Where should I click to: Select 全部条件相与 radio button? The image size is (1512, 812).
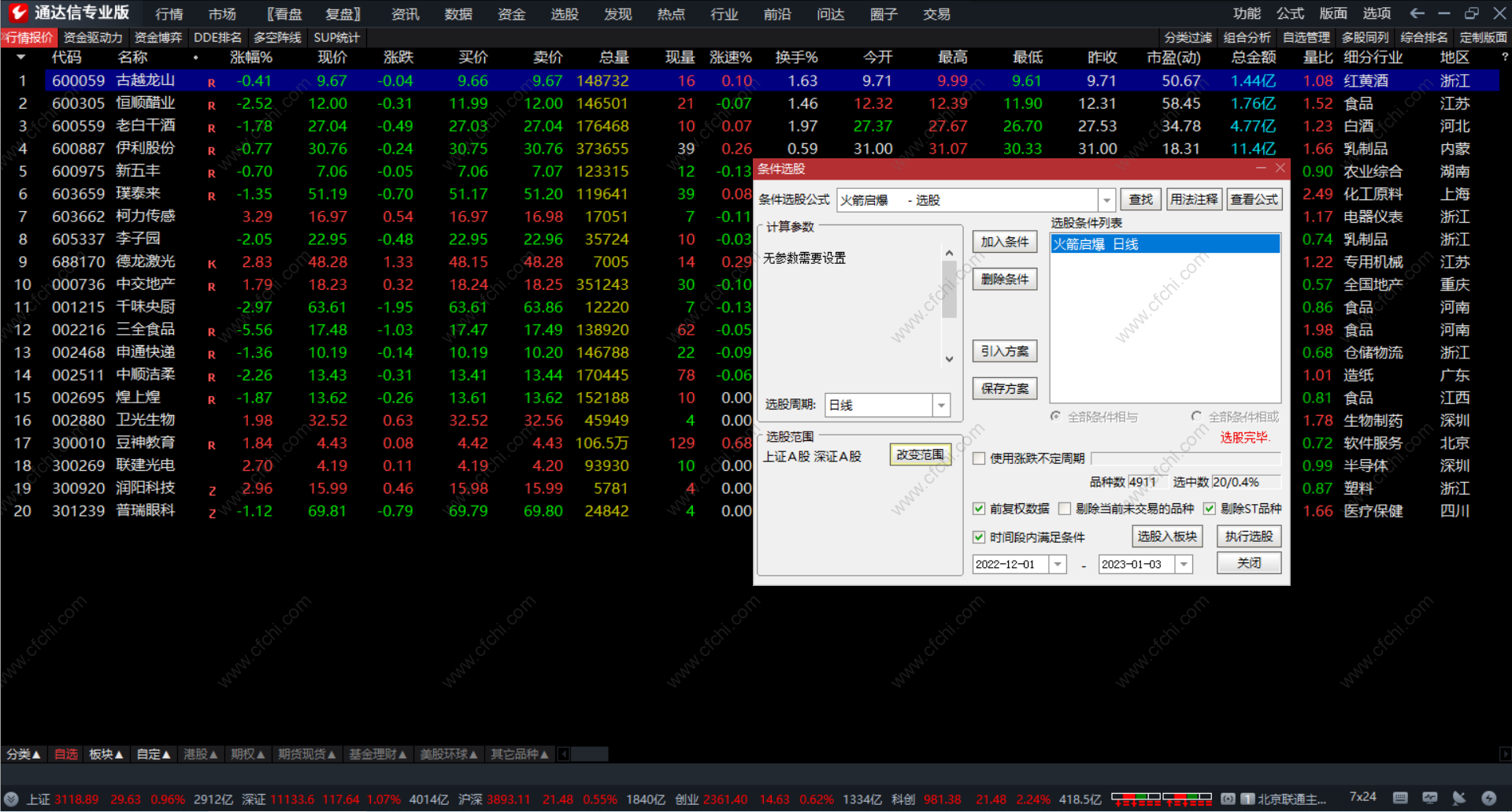point(1055,417)
